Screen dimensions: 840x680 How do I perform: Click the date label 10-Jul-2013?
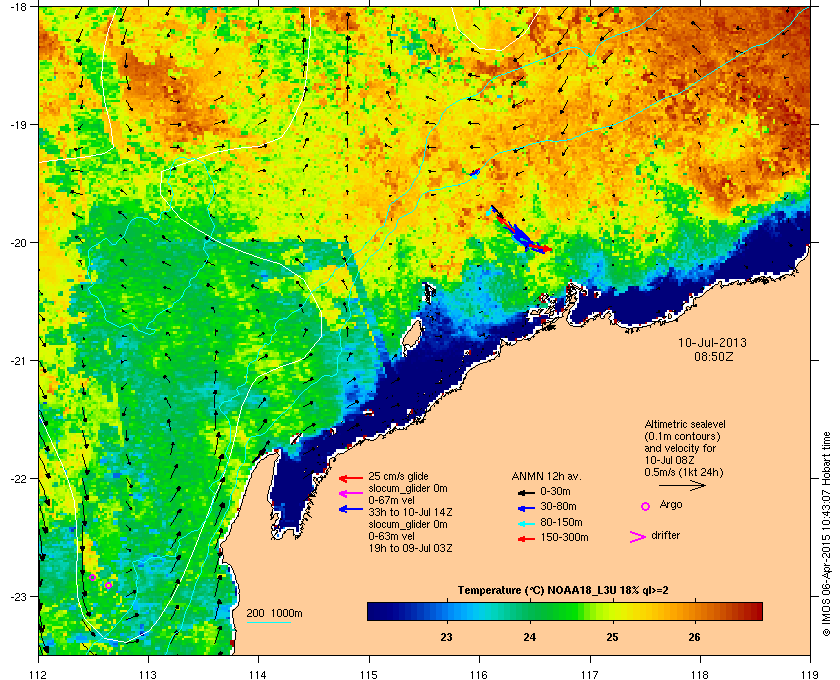coord(712,343)
